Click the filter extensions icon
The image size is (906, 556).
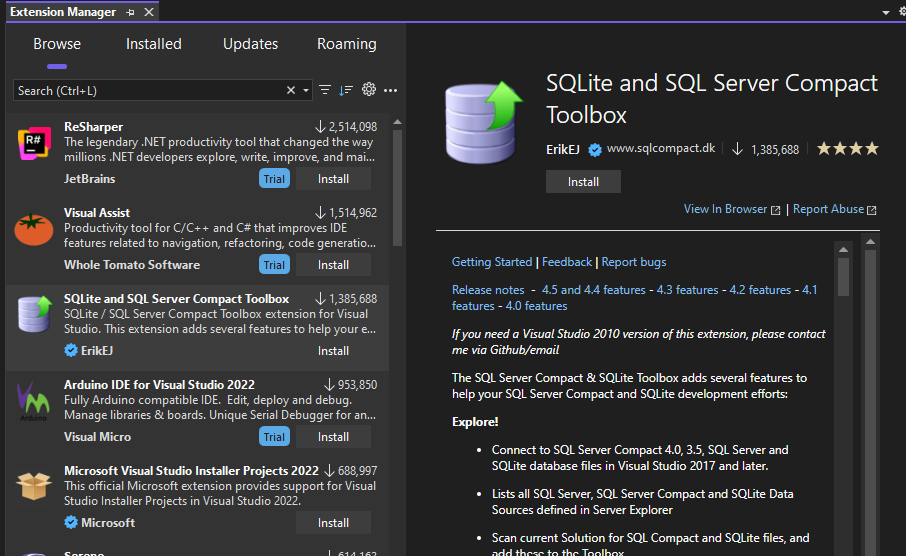click(325, 90)
